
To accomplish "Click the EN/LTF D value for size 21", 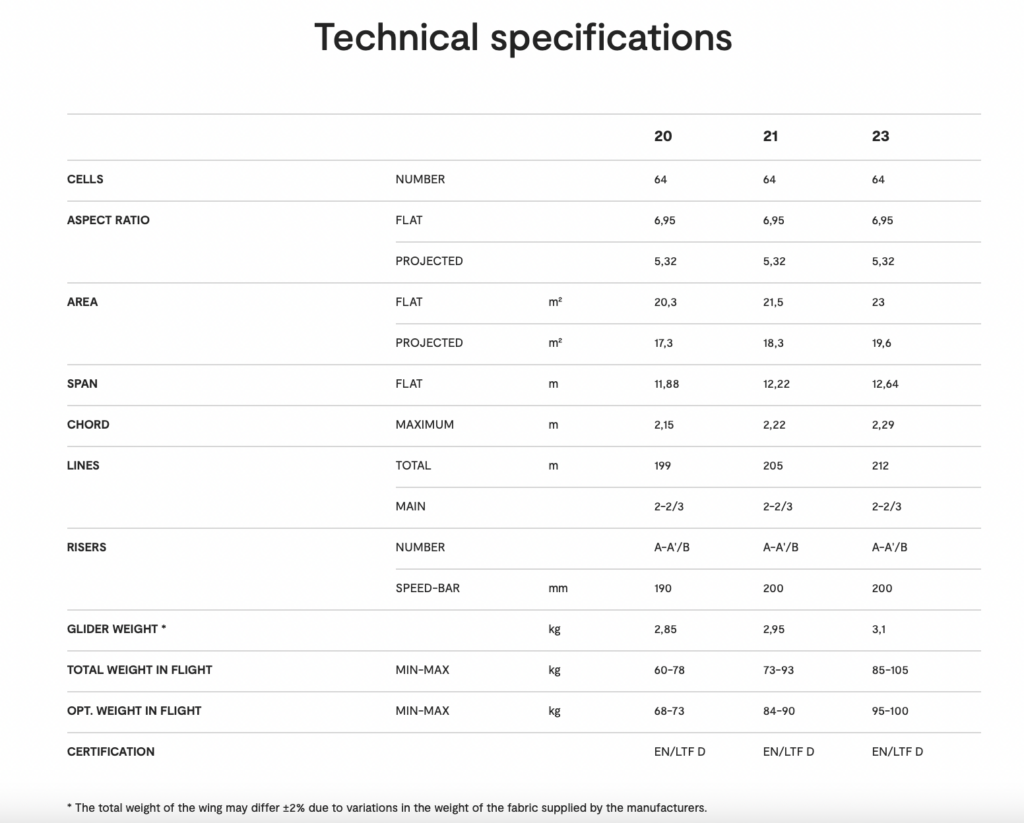I will (x=788, y=752).
